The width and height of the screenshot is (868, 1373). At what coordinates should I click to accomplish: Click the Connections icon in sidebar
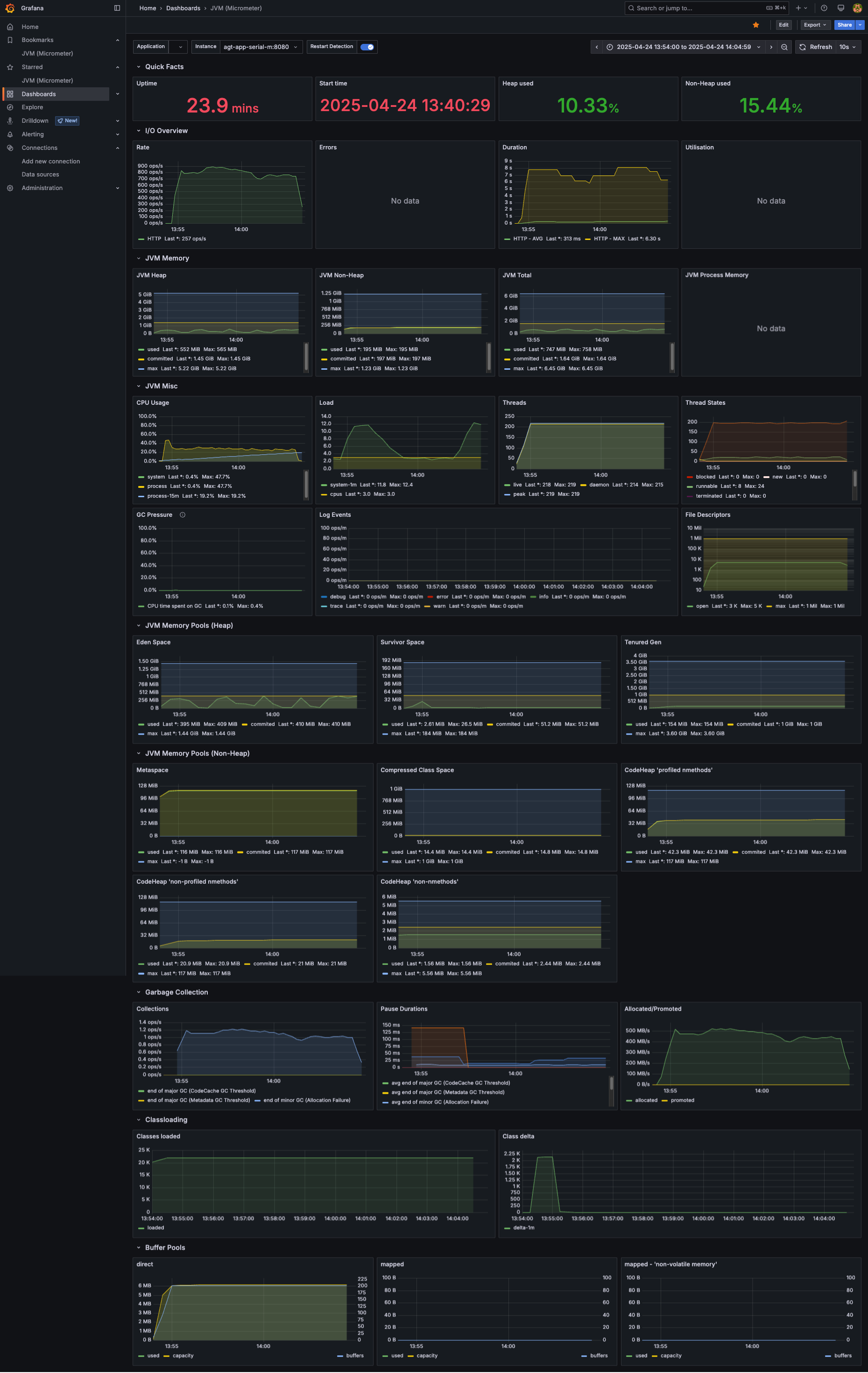(10, 148)
